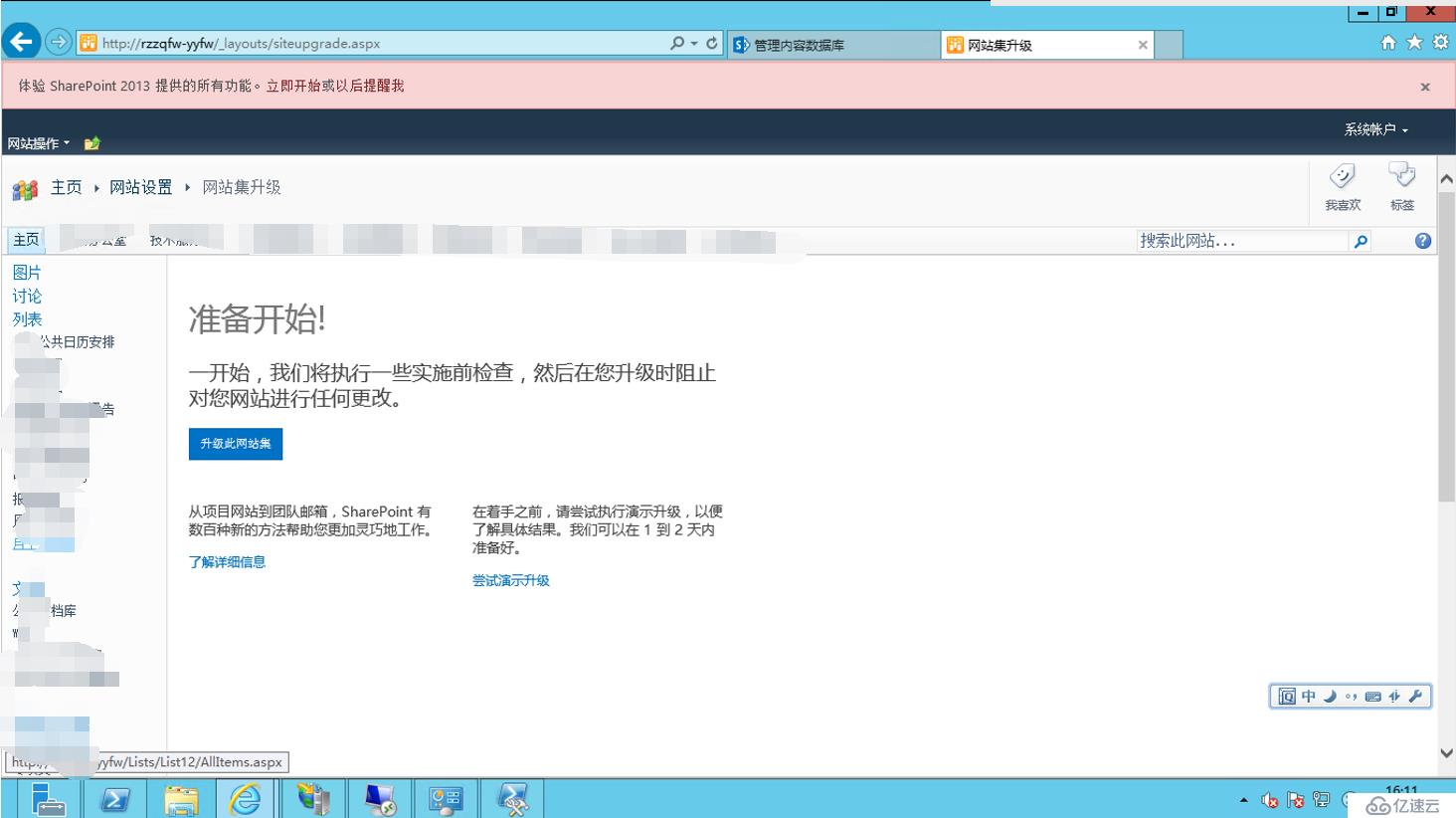1456x818 pixels.
Task: Click the page scrollbar down arrow
Action: 1447,753
